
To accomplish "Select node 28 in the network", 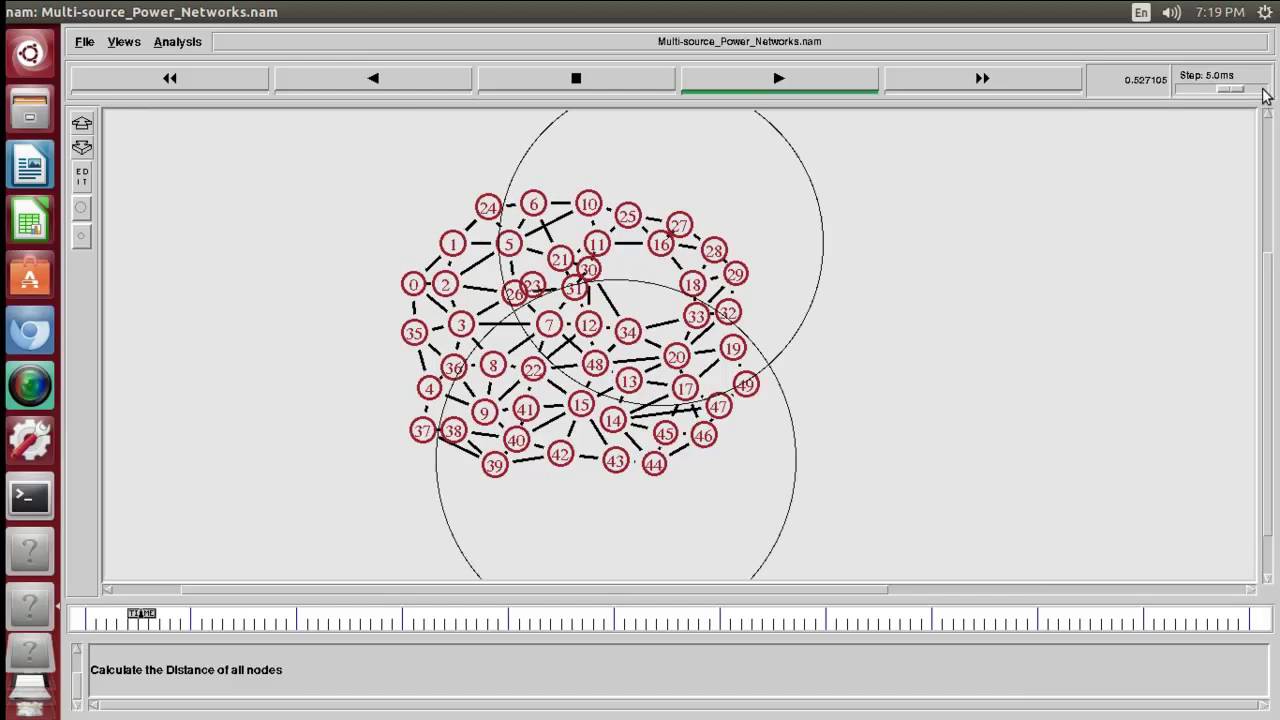I will pyautogui.click(x=713, y=250).
